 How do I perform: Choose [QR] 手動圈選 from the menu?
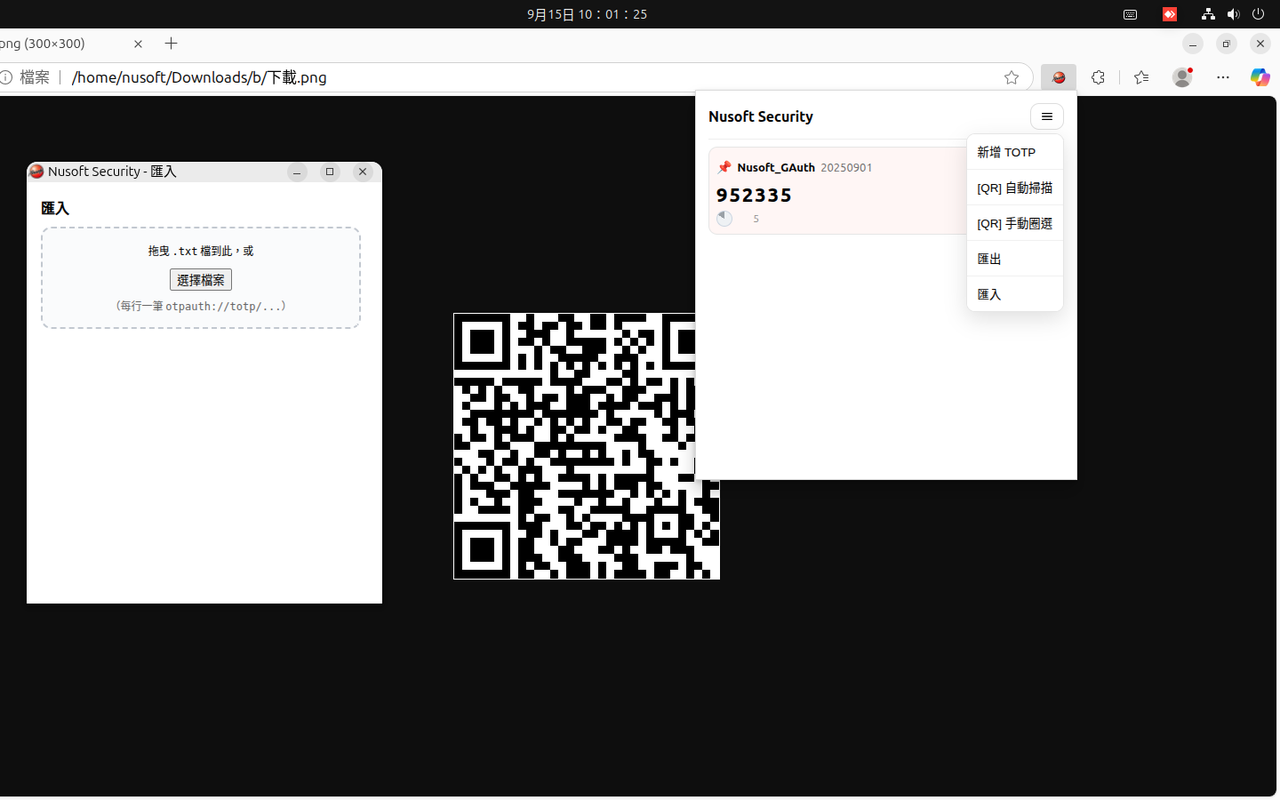click(x=1014, y=223)
